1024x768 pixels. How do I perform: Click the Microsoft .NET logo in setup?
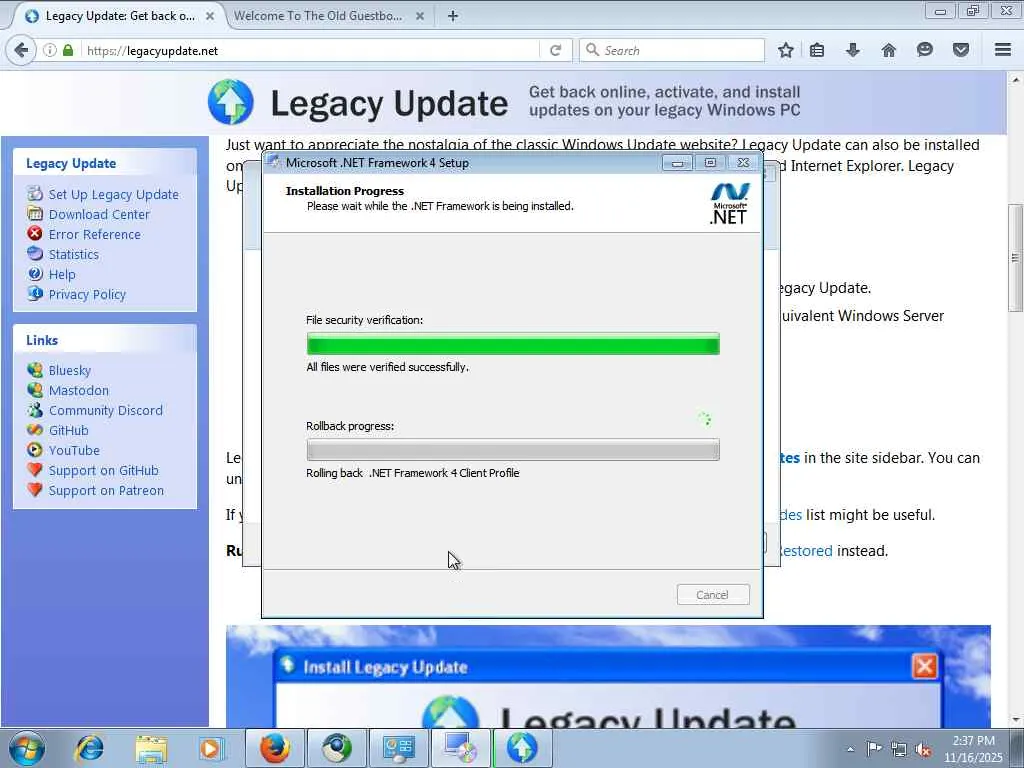[729, 204]
